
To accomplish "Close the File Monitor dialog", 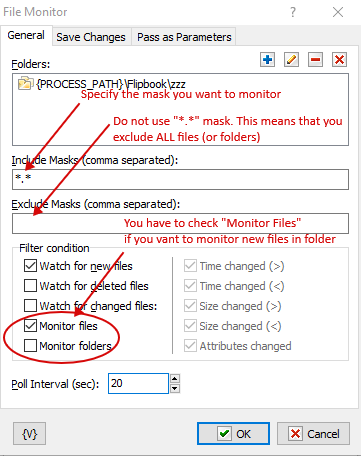I will (x=338, y=12).
